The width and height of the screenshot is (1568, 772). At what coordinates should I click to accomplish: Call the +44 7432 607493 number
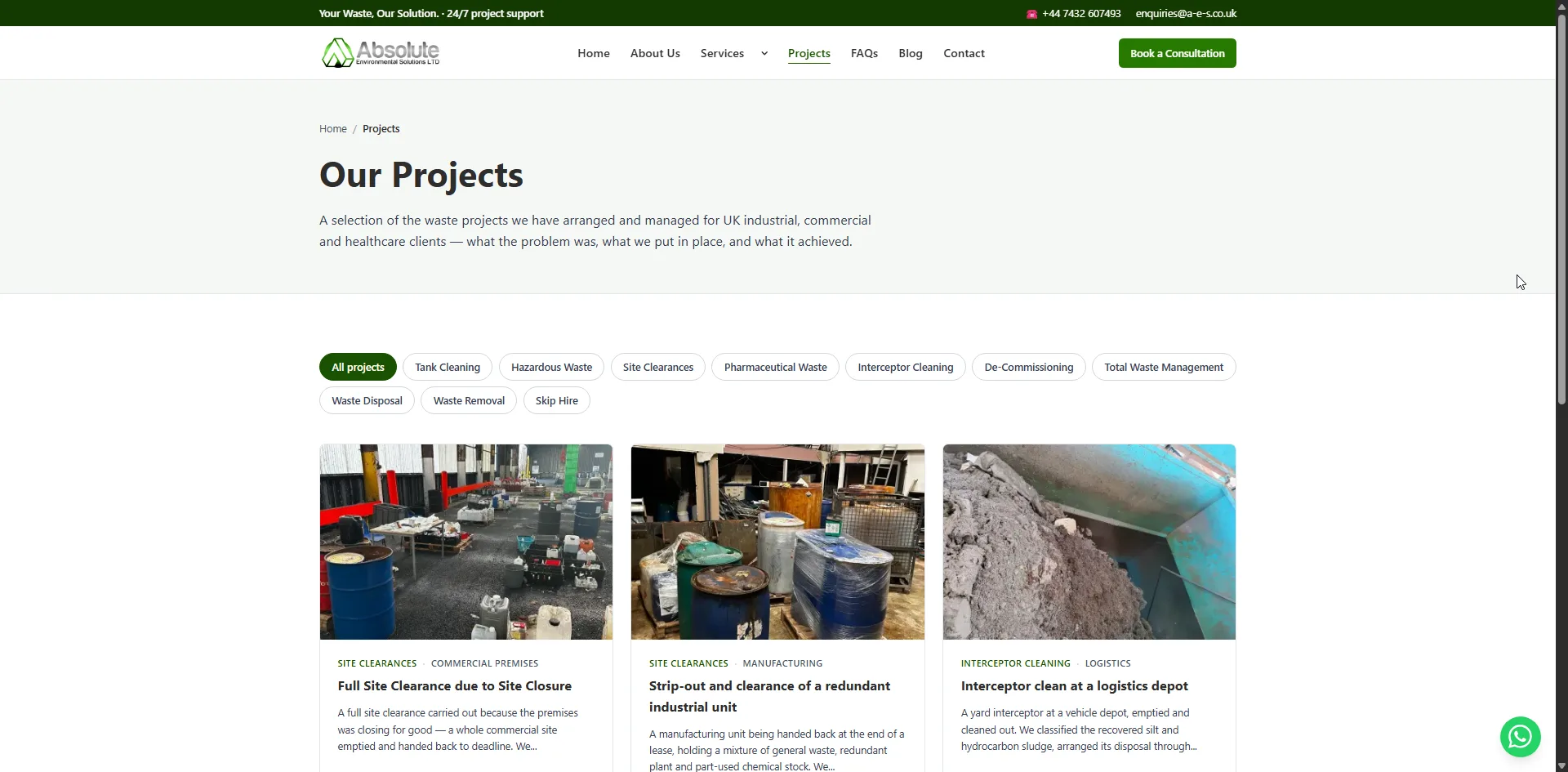click(x=1081, y=14)
